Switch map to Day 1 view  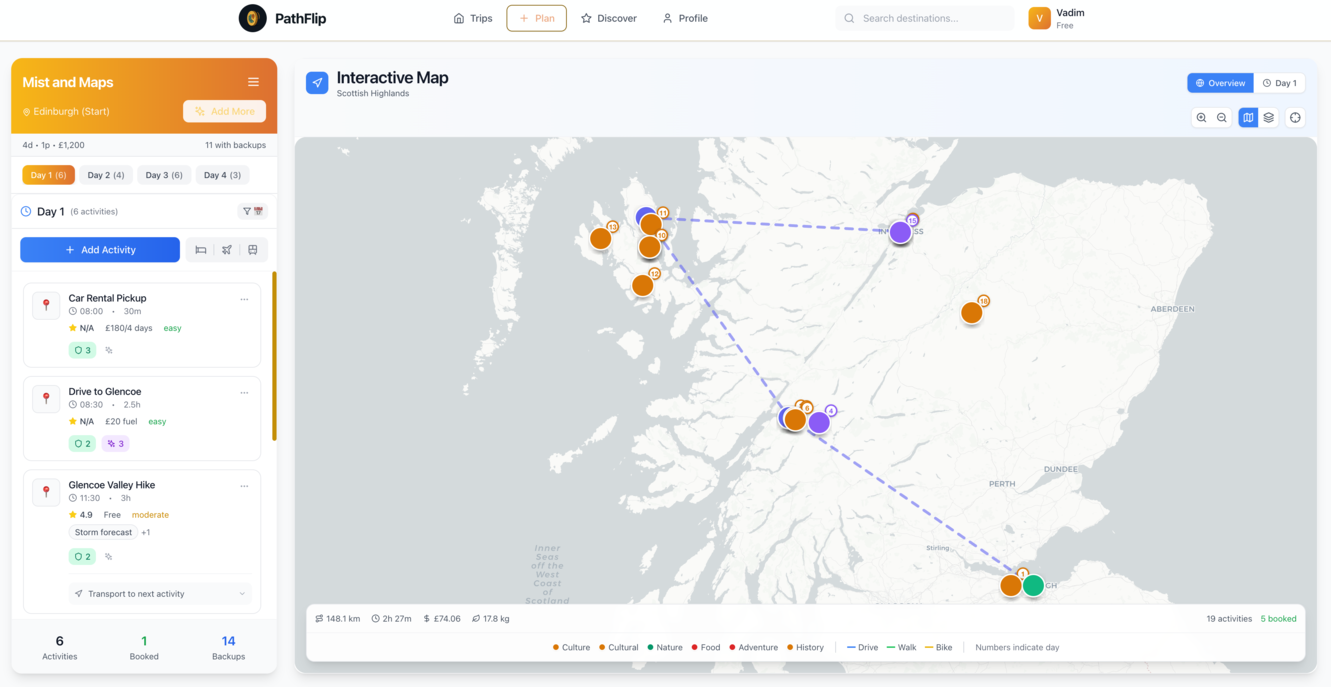(x=1279, y=83)
